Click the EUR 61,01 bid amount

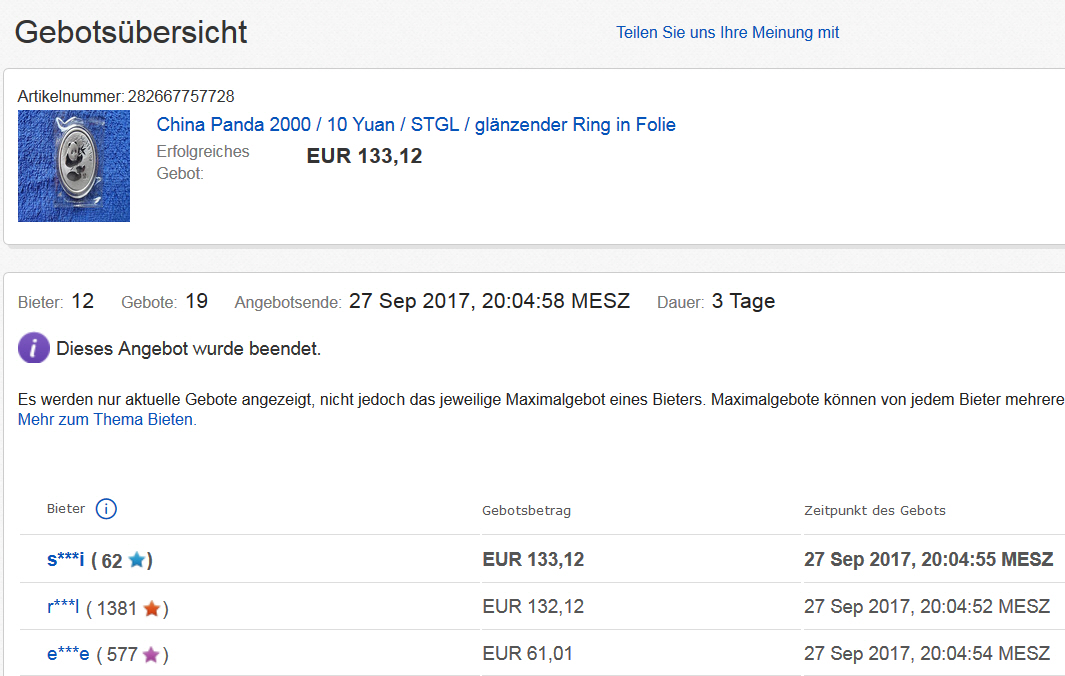(x=527, y=654)
